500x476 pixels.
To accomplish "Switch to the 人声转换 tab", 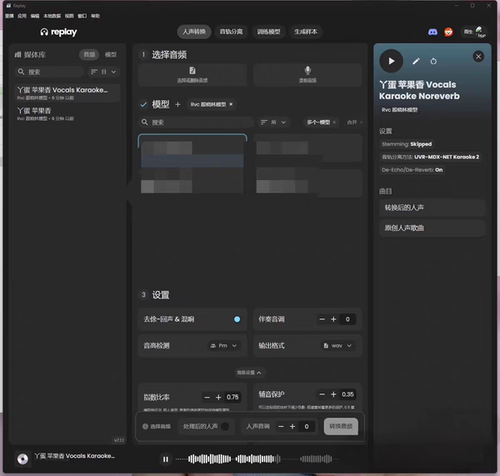I will (x=194, y=32).
